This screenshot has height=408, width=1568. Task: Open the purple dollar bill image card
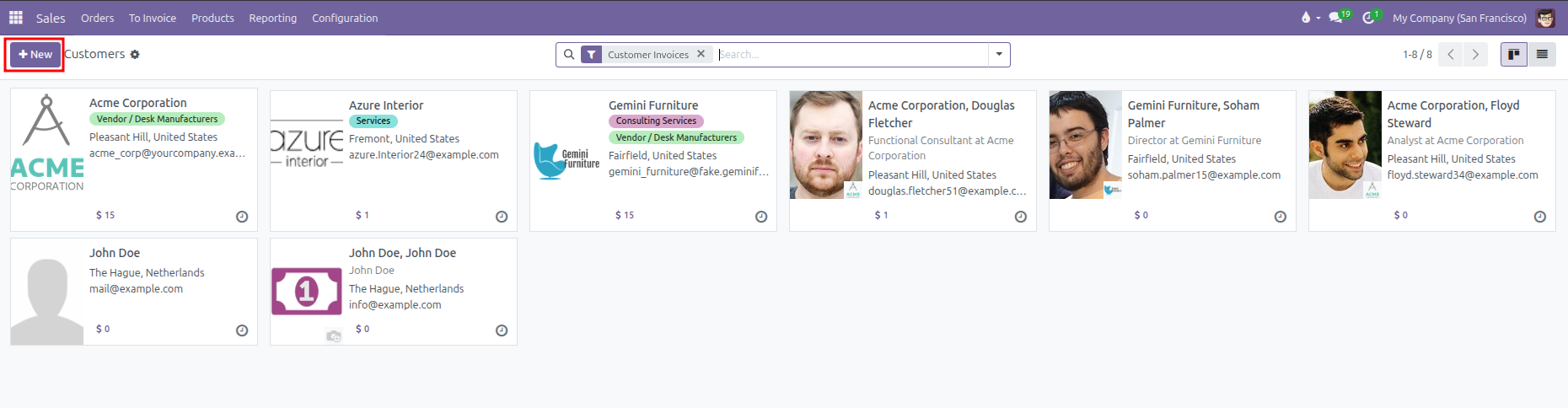[x=307, y=292]
